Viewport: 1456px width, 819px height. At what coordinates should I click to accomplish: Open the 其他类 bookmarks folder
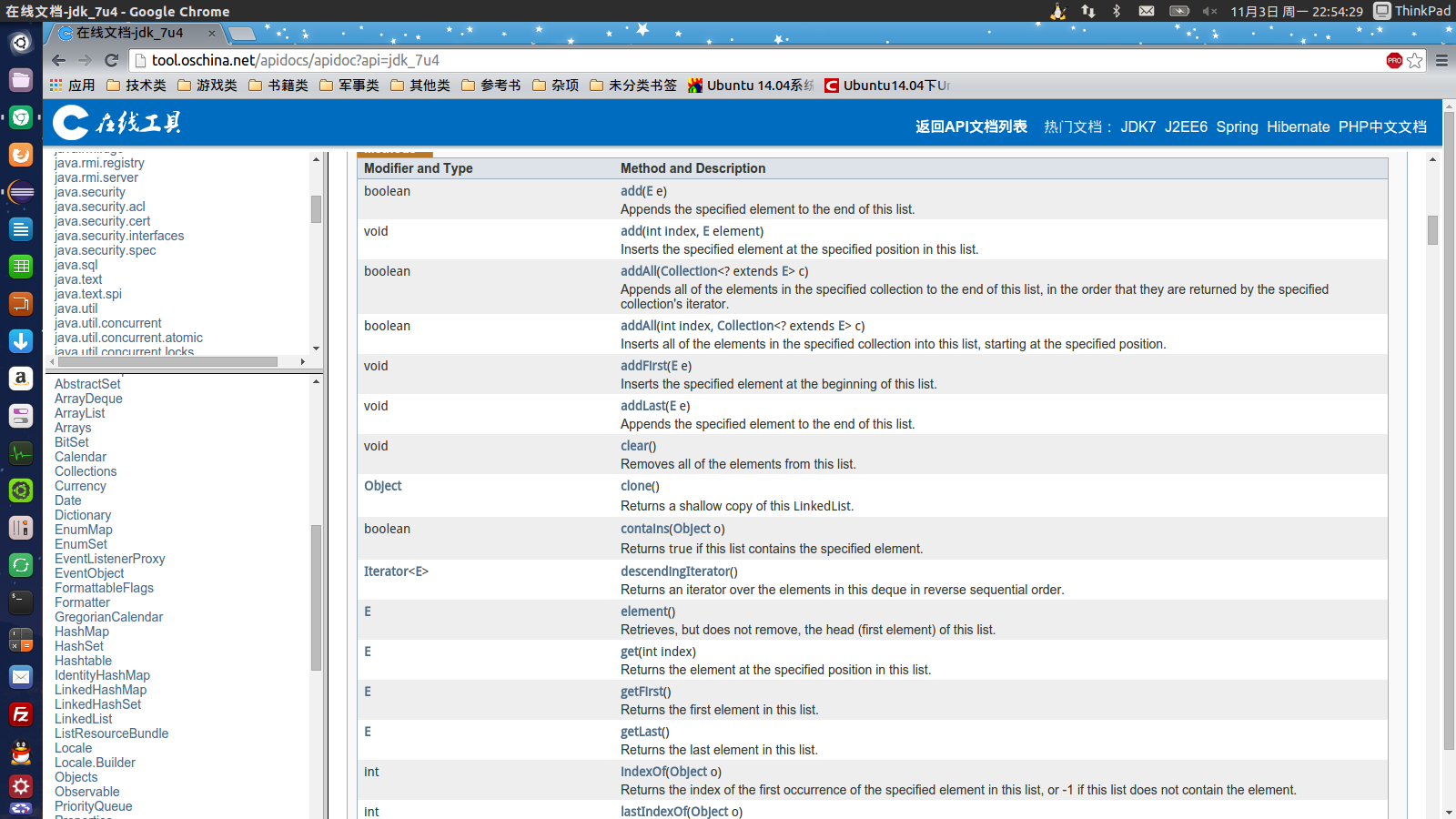pyautogui.click(x=420, y=86)
